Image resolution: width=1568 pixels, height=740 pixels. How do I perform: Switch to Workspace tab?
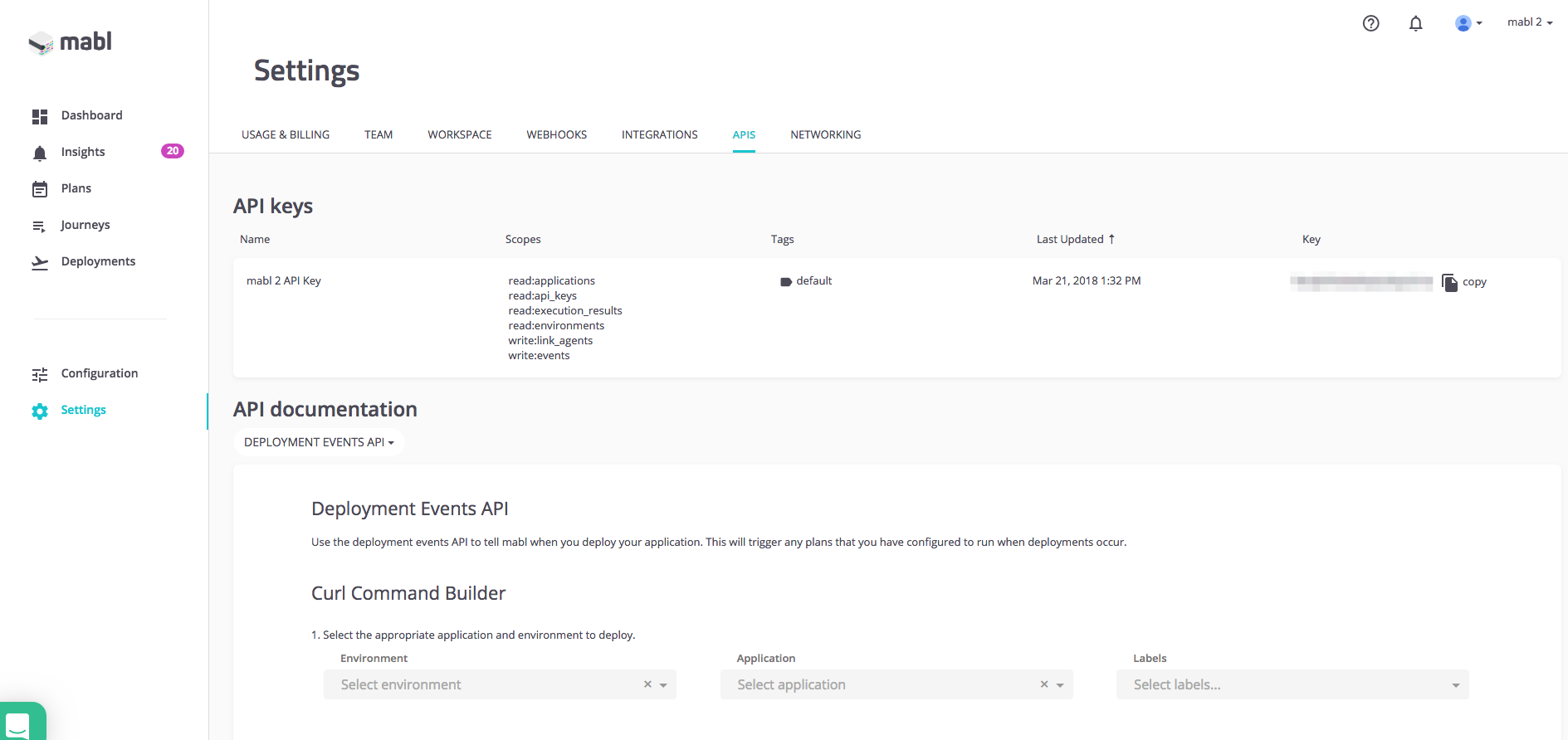460,134
